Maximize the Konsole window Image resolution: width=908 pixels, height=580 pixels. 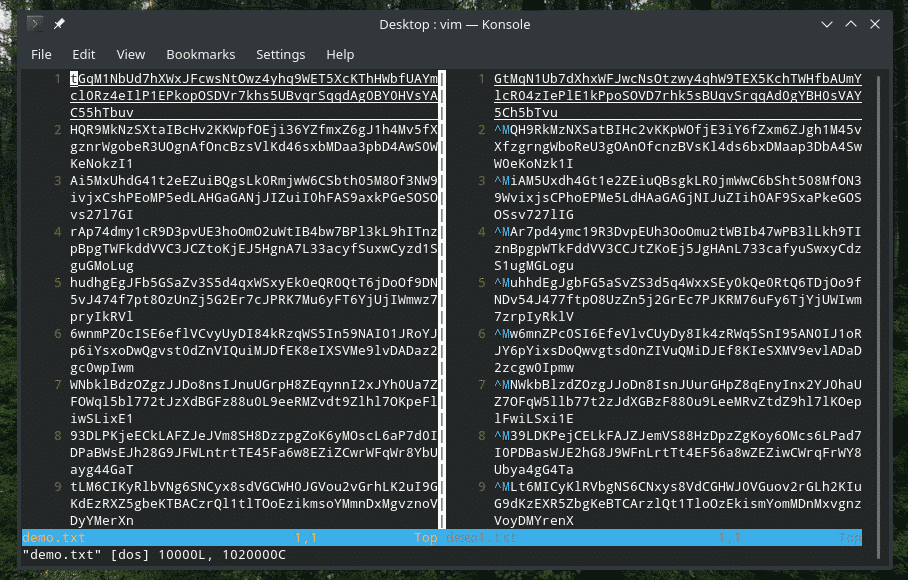tap(850, 23)
